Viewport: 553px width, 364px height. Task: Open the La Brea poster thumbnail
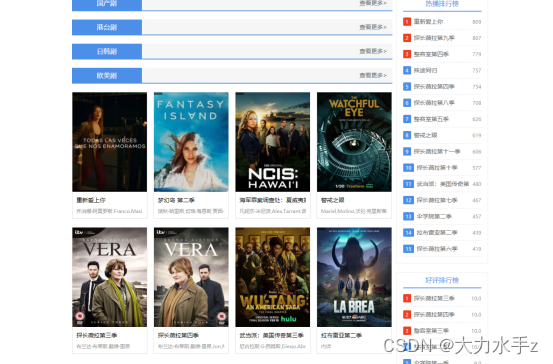pos(354,277)
